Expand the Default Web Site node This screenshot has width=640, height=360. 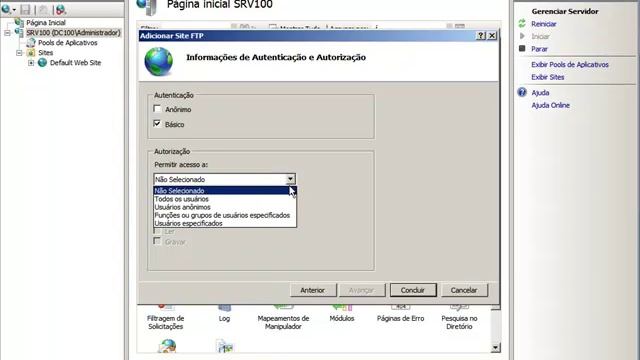(x=31, y=63)
